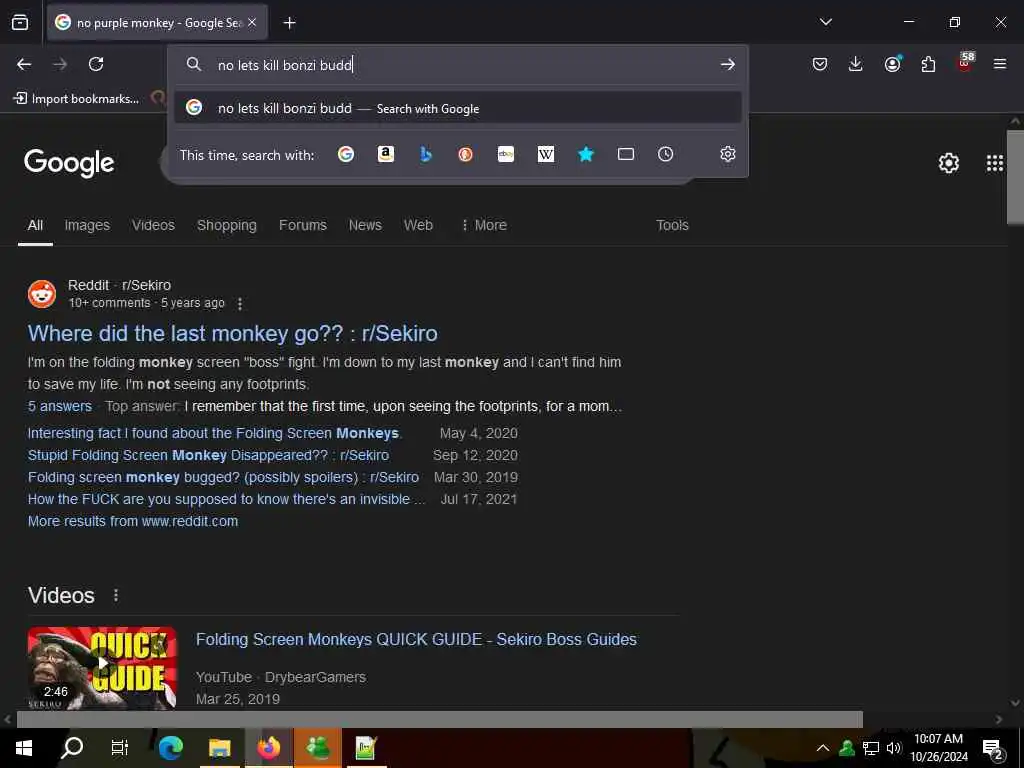1024x768 pixels.
Task: Open the Videos section options menu
Action: pyautogui.click(x=116, y=596)
